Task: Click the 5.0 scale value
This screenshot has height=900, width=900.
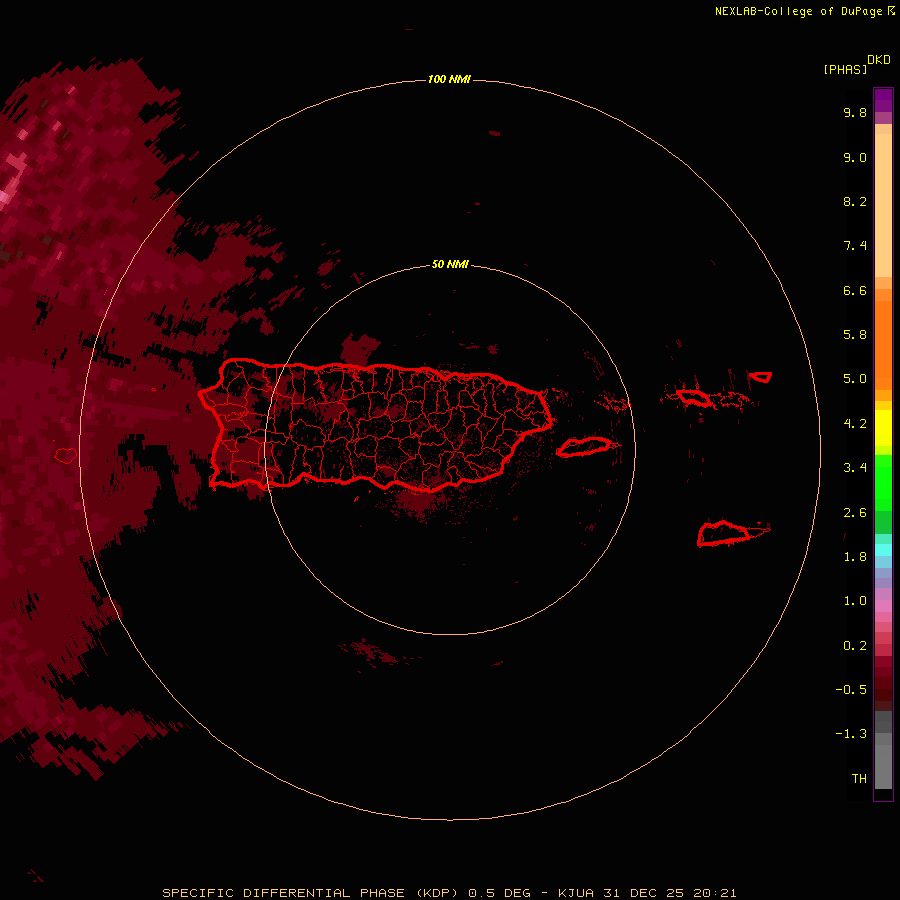Action: click(x=855, y=379)
